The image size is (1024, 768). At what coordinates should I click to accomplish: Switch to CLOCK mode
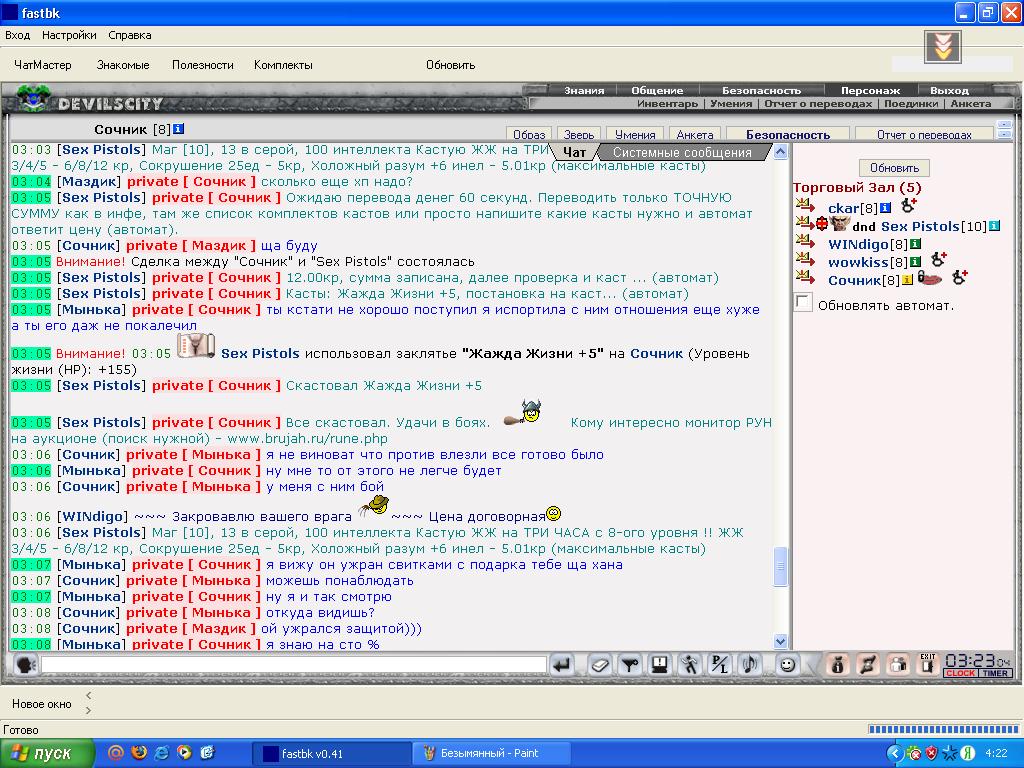[960, 673]
